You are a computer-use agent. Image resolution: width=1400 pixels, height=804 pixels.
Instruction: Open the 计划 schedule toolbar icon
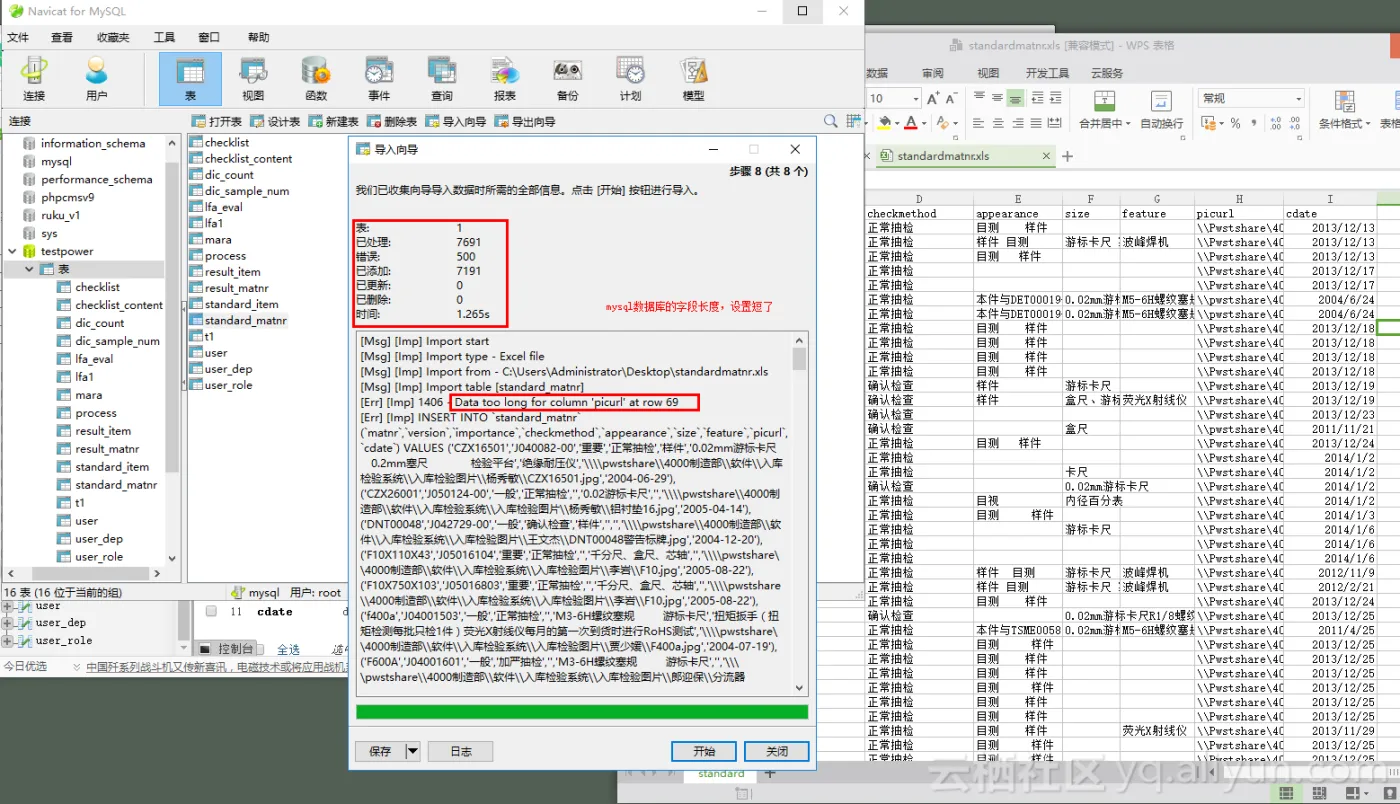click(630, 78)
